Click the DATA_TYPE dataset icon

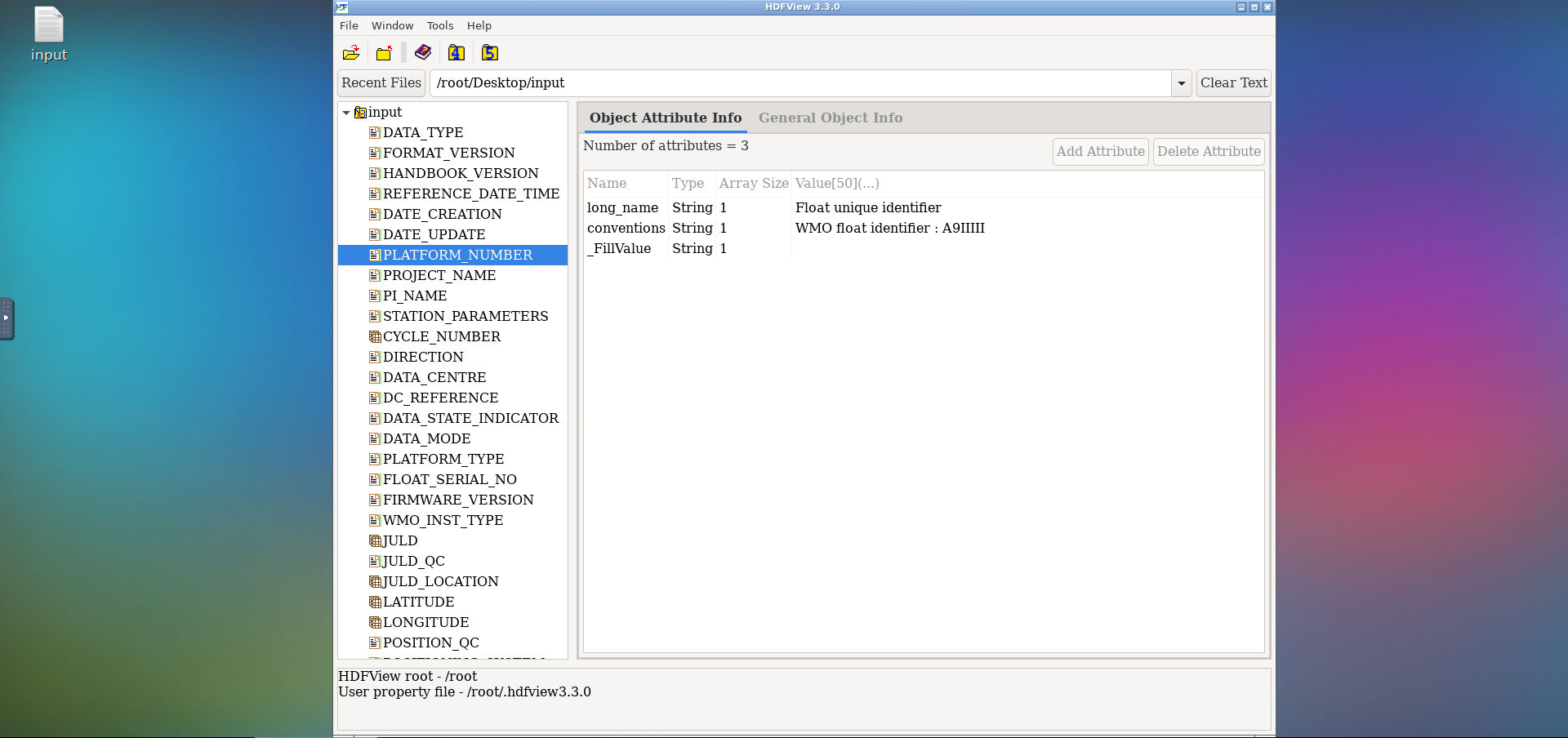375,132
